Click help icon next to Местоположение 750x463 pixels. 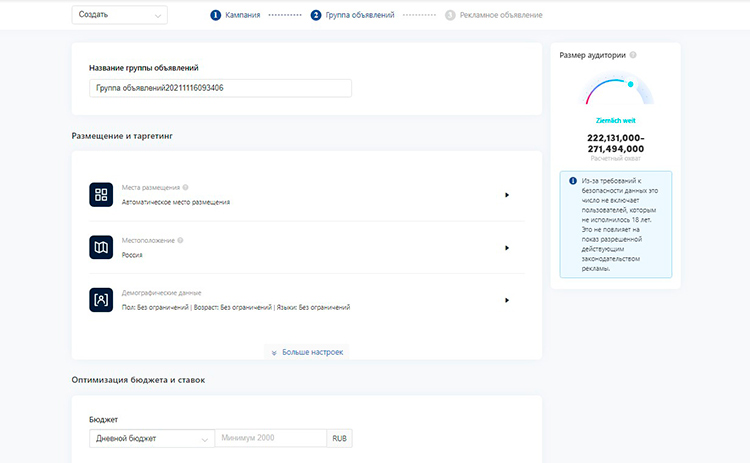[180, 240]
